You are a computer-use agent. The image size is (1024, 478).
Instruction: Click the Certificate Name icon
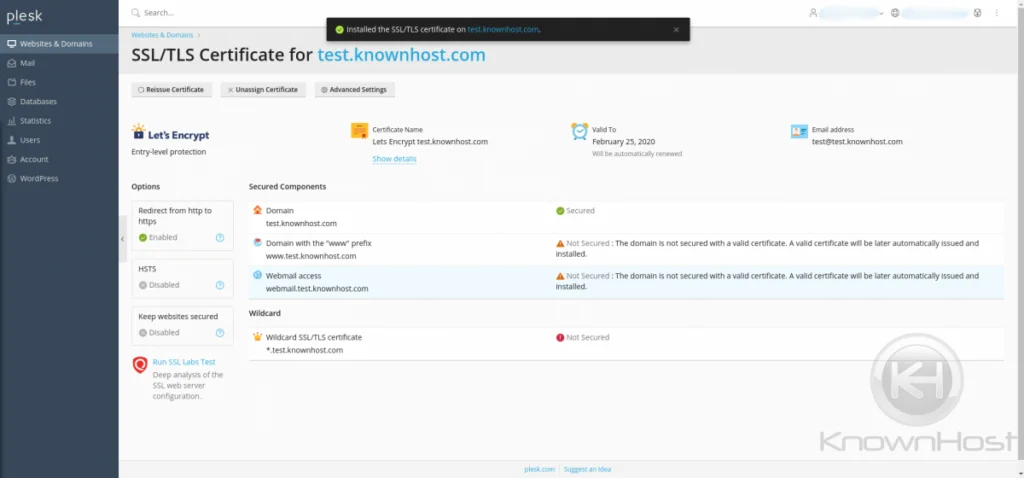pyautogui.click(x=359, y=131)
